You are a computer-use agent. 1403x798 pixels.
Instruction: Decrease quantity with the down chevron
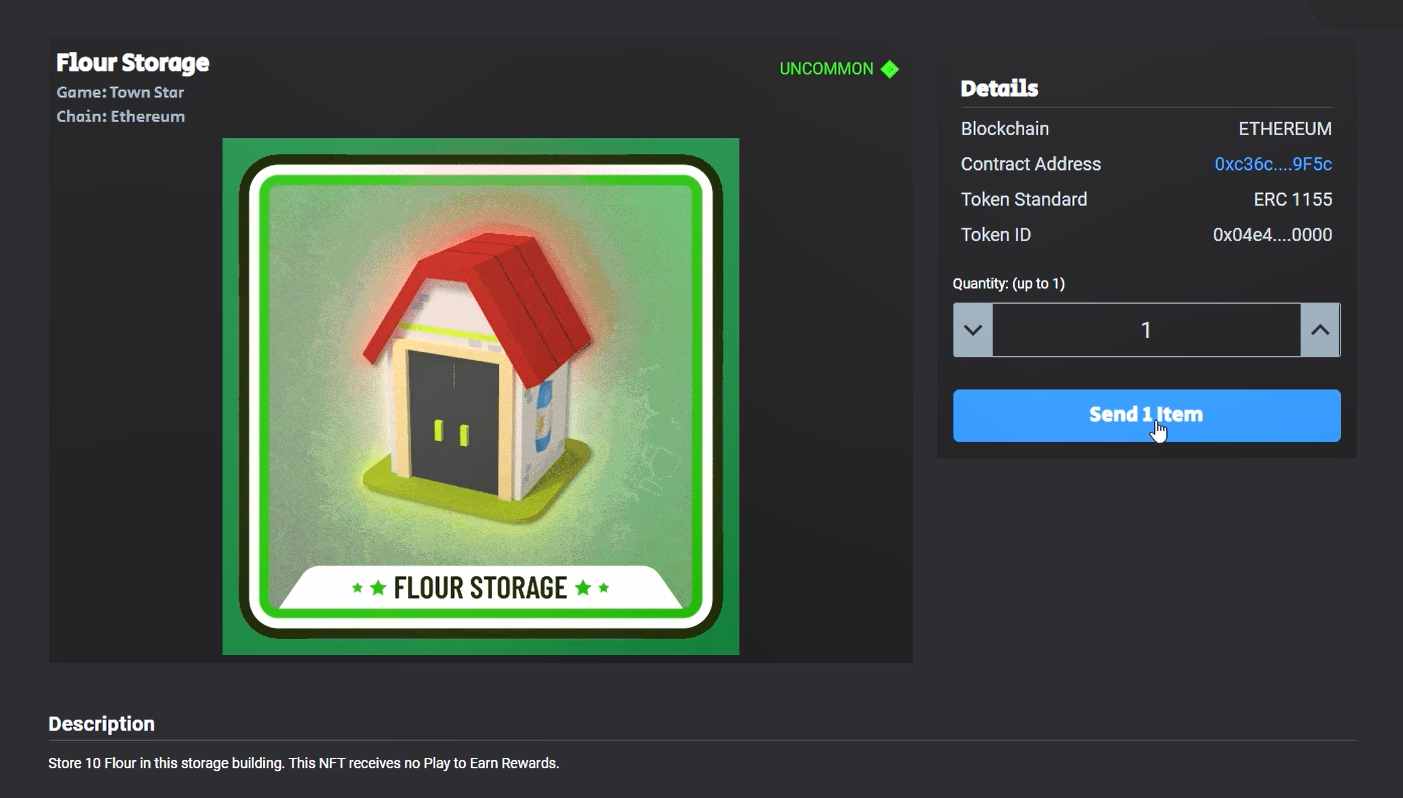tap(973, 330)
